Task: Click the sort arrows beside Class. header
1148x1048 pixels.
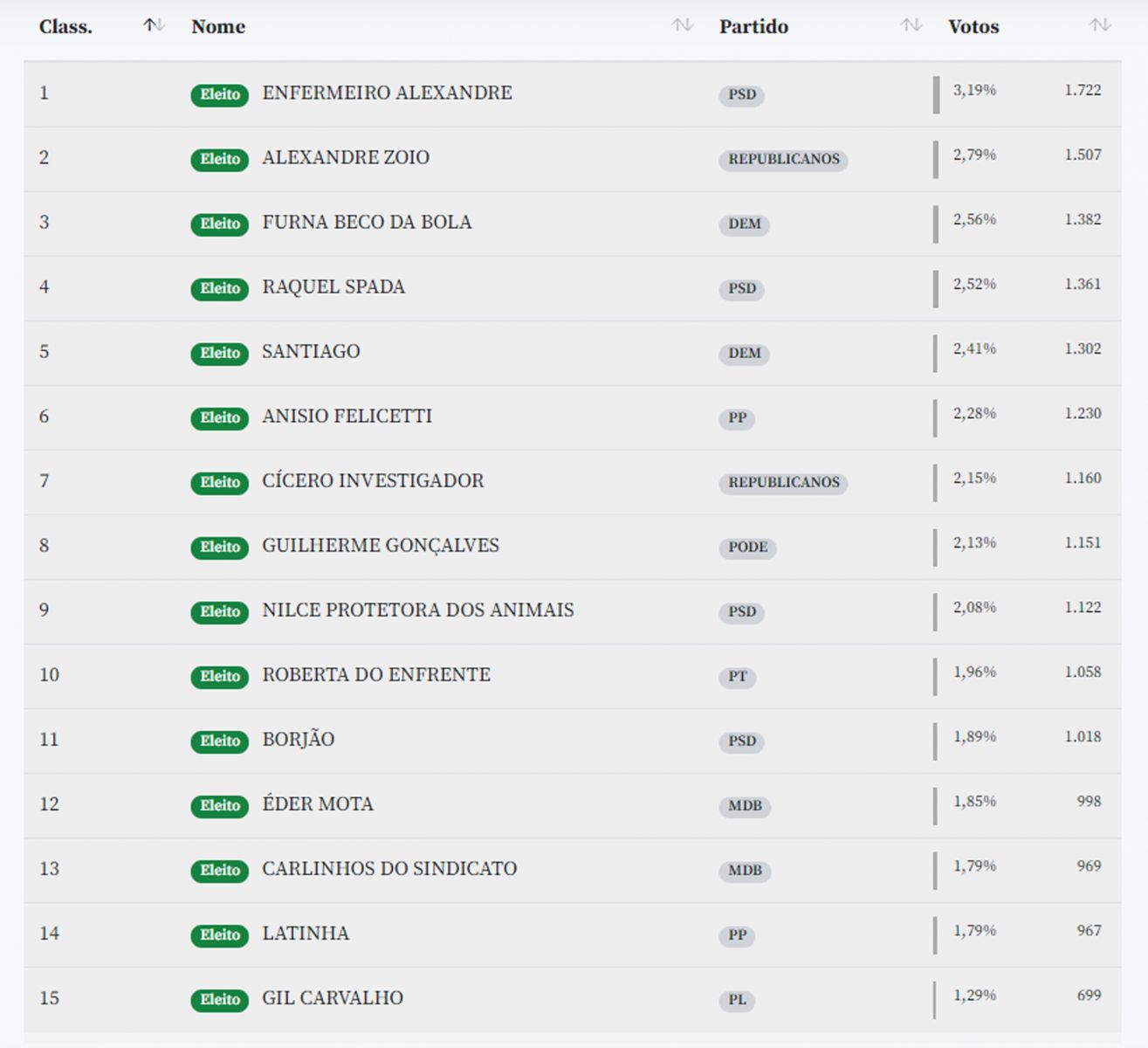Action: coord(154,26)
